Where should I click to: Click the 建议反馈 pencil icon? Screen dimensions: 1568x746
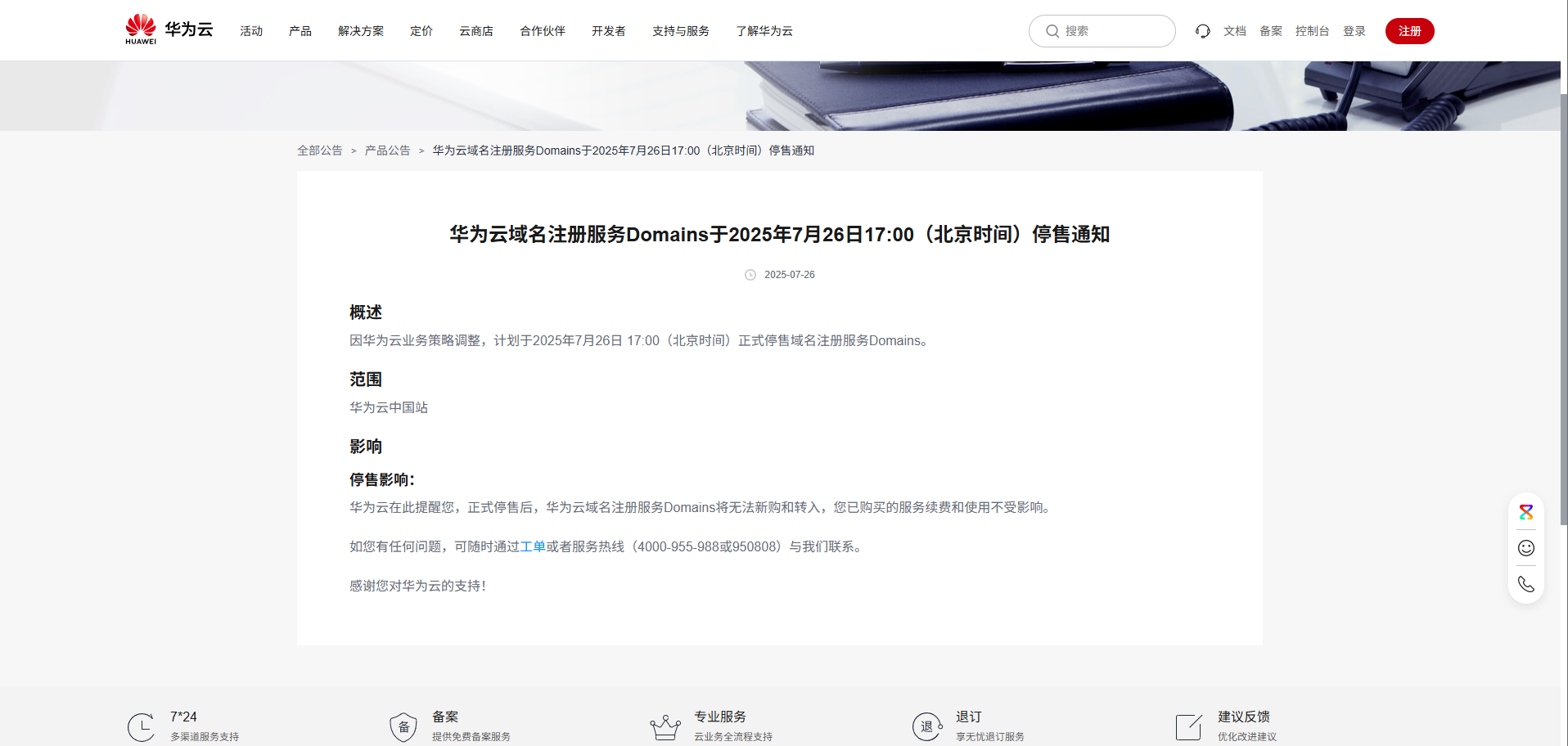point(1188,726)
